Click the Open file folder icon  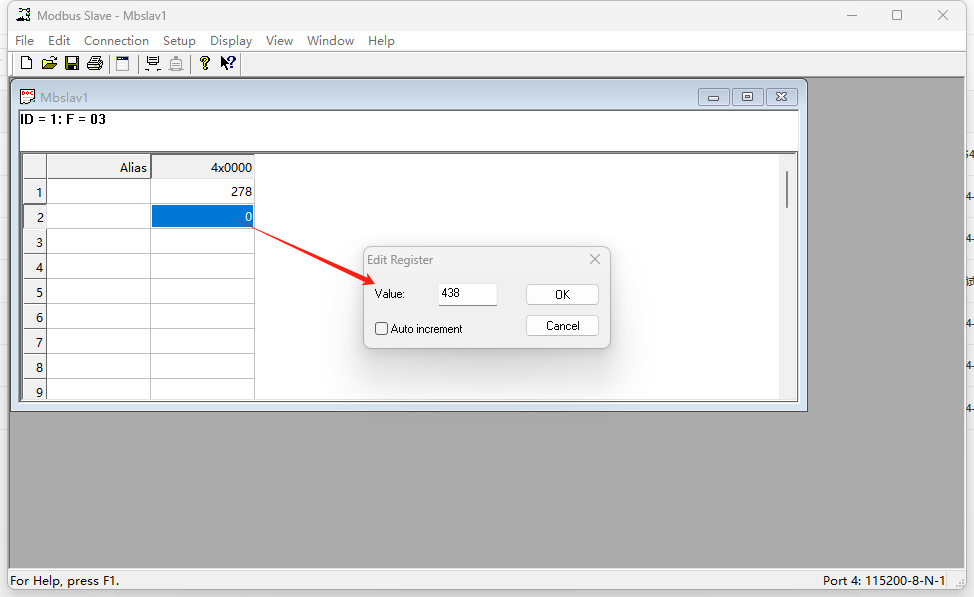click(x=49, y=63)
